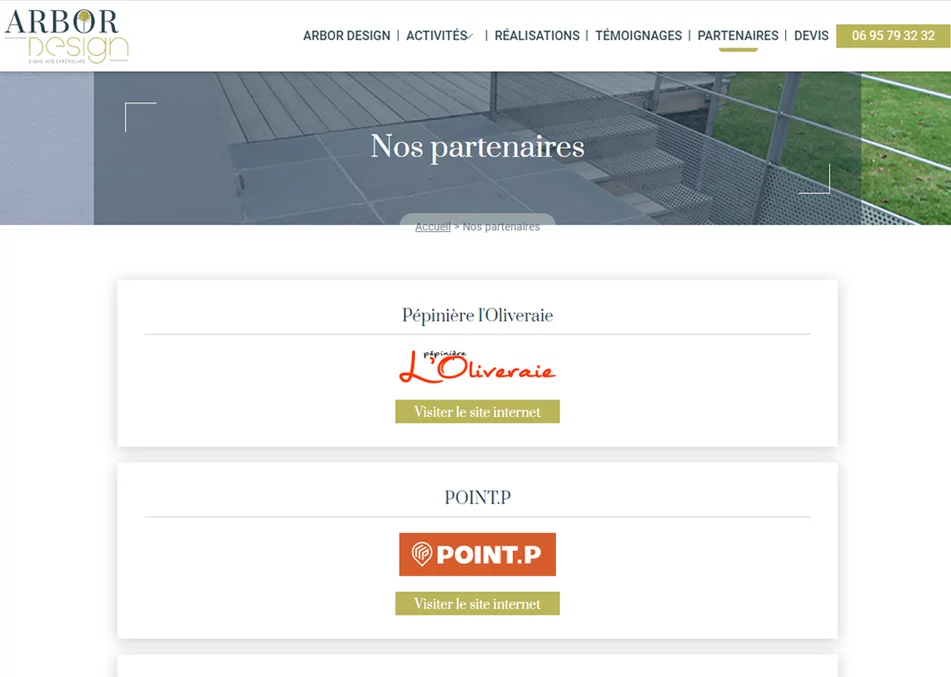Open the ARBOR DESIGN menu item
The image size is (951, 677).
(346, 36)
